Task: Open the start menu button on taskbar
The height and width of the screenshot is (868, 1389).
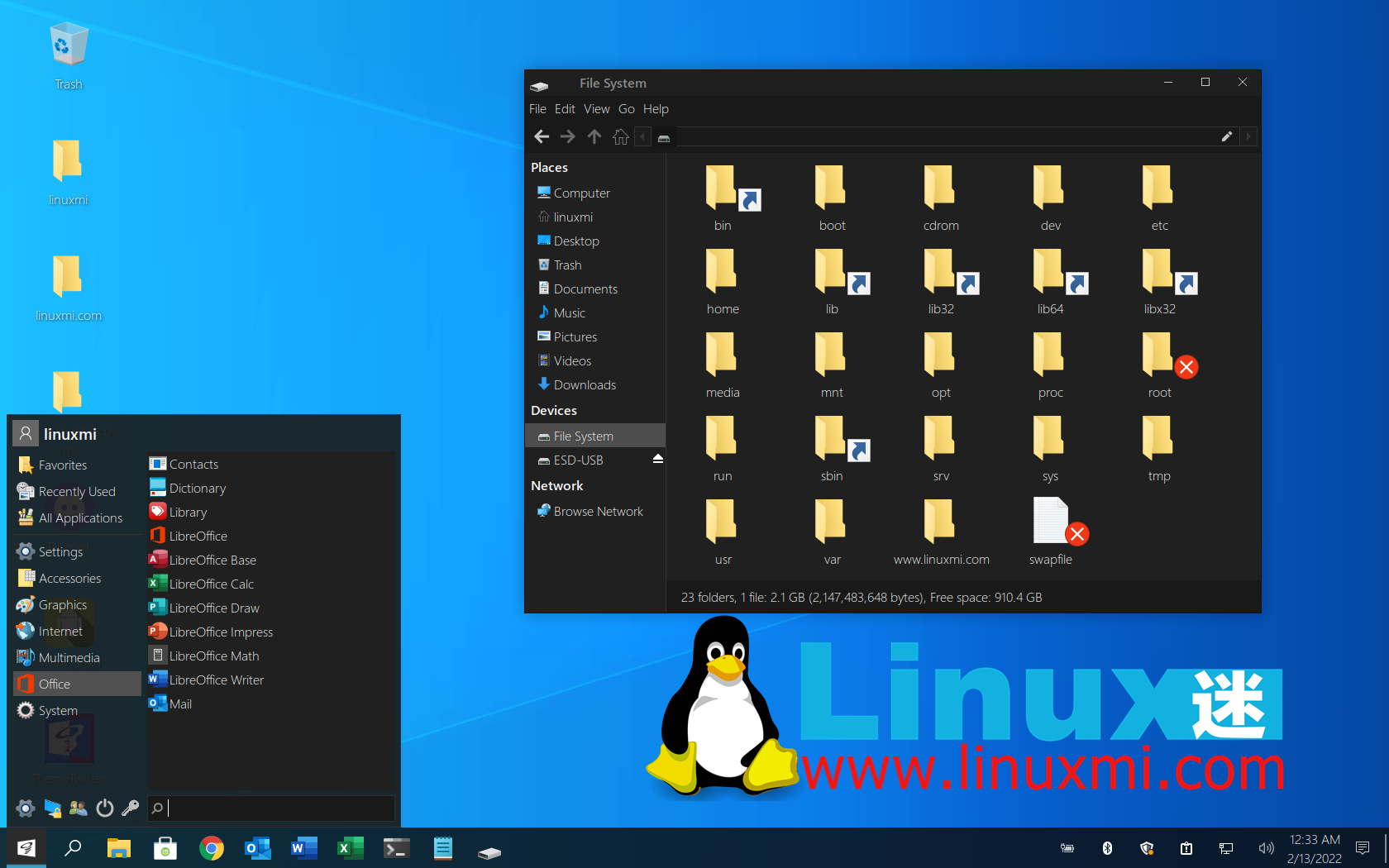Action: pos(26,848)
